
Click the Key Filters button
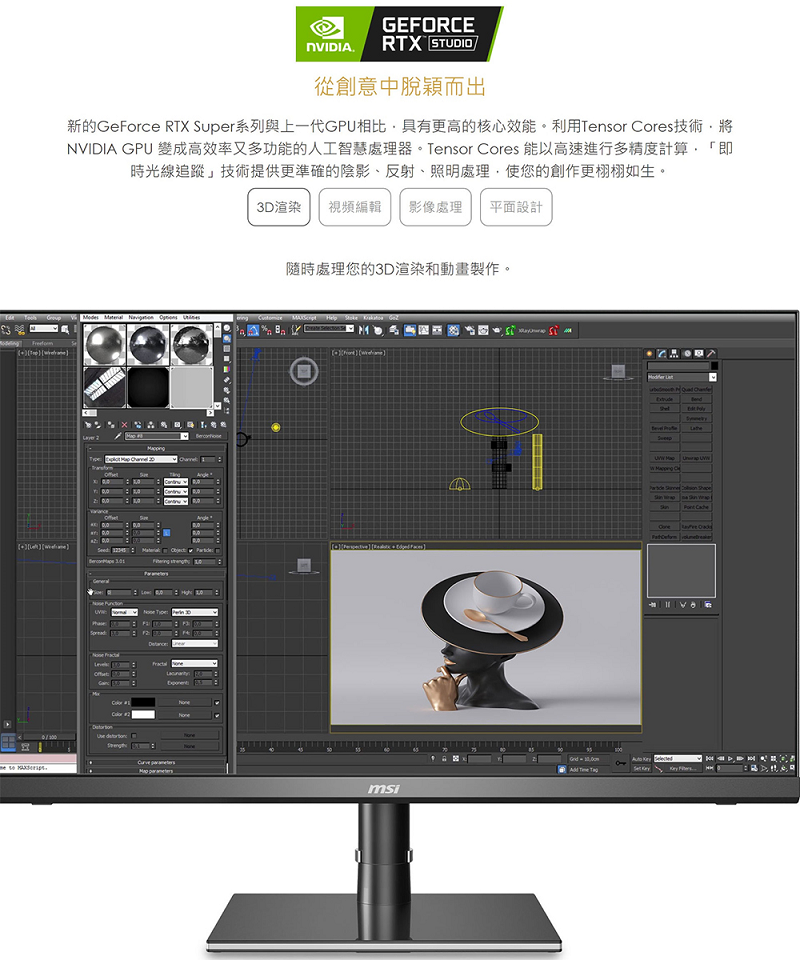[x=682, y=768]
